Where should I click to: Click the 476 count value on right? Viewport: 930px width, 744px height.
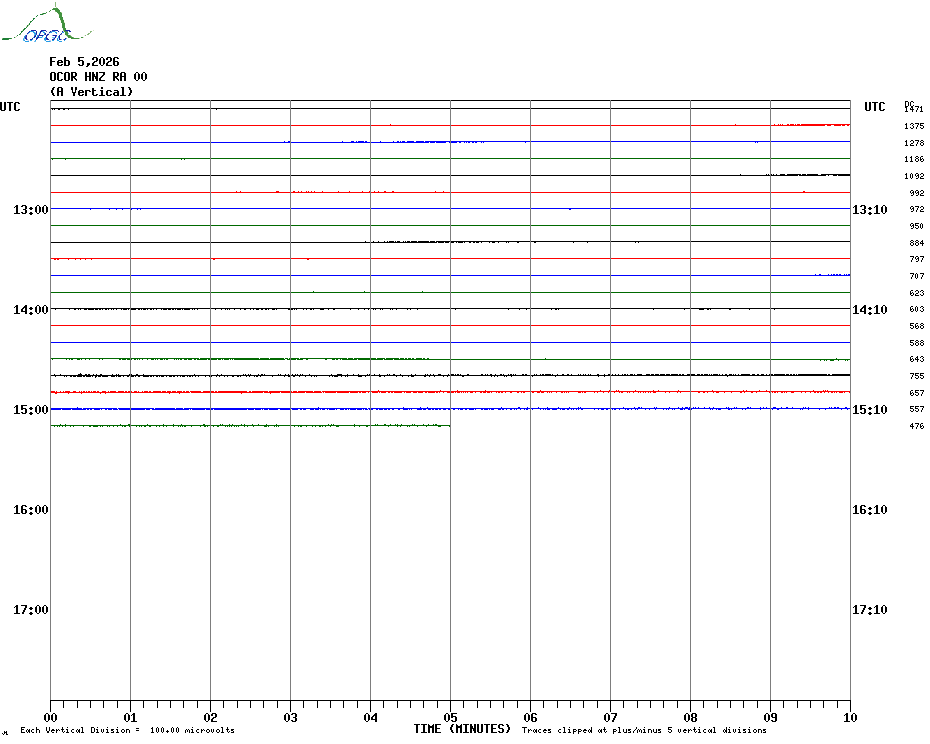click(x=916, y=427)
